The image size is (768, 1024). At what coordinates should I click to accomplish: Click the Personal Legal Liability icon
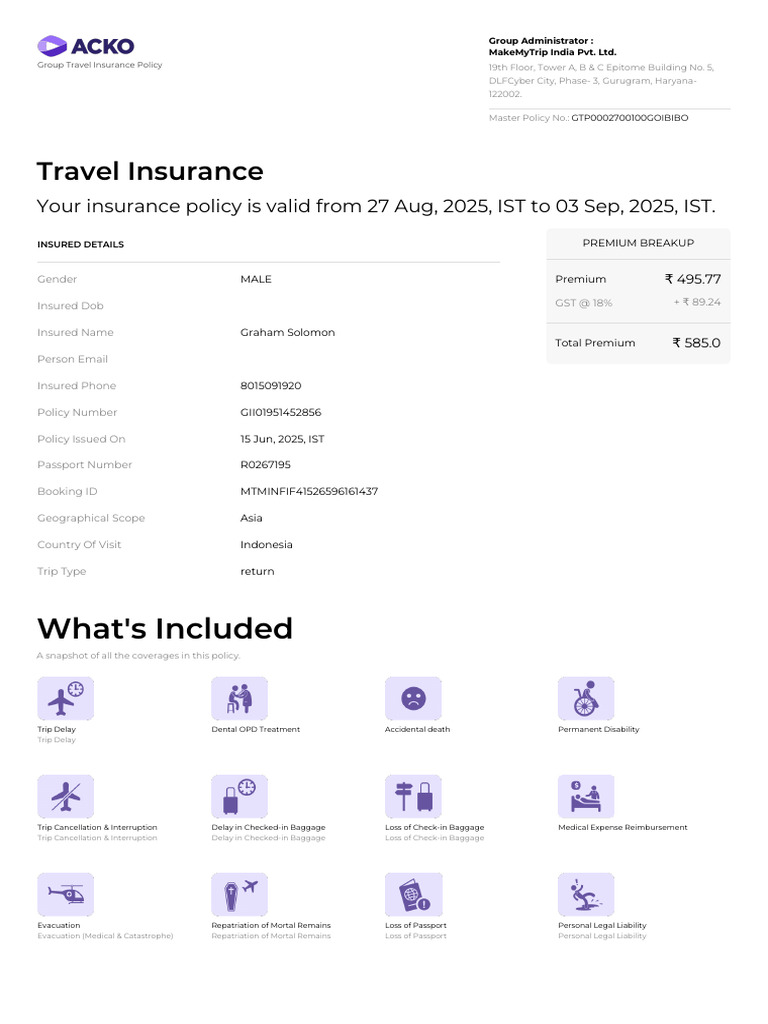coord(586,894)
